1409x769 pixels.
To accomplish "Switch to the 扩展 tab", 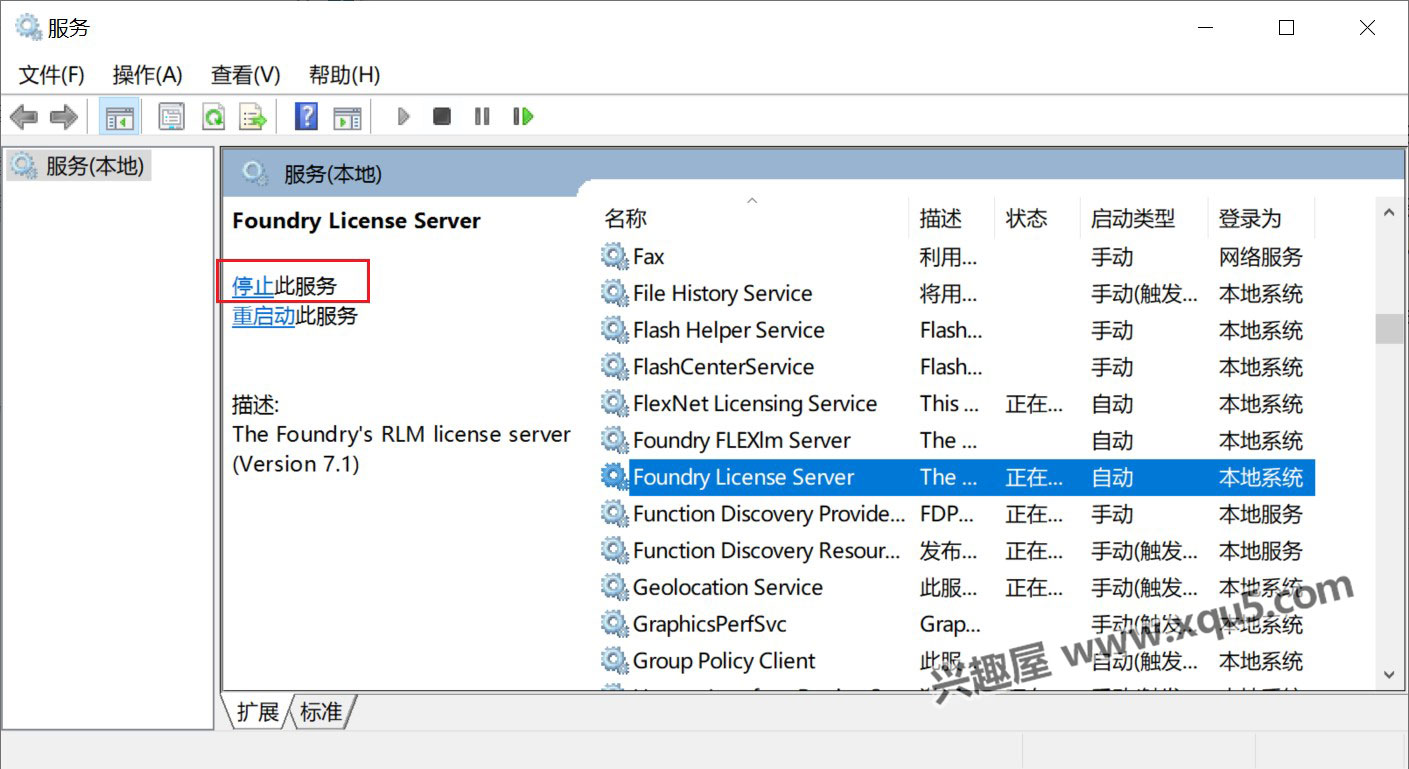I will point(257,712).
